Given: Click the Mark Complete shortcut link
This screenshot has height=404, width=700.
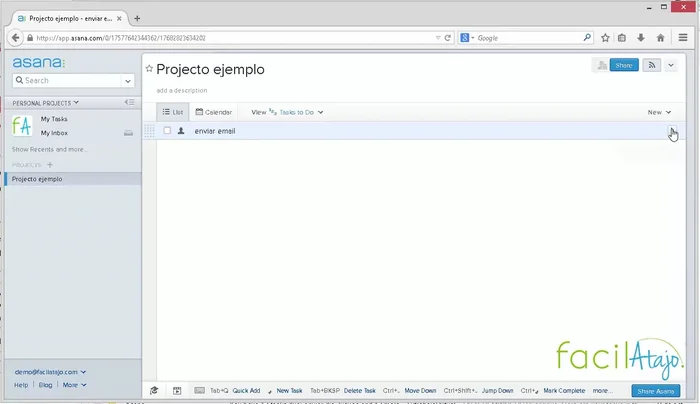Looking at the screenshot, I should point(564,391).
